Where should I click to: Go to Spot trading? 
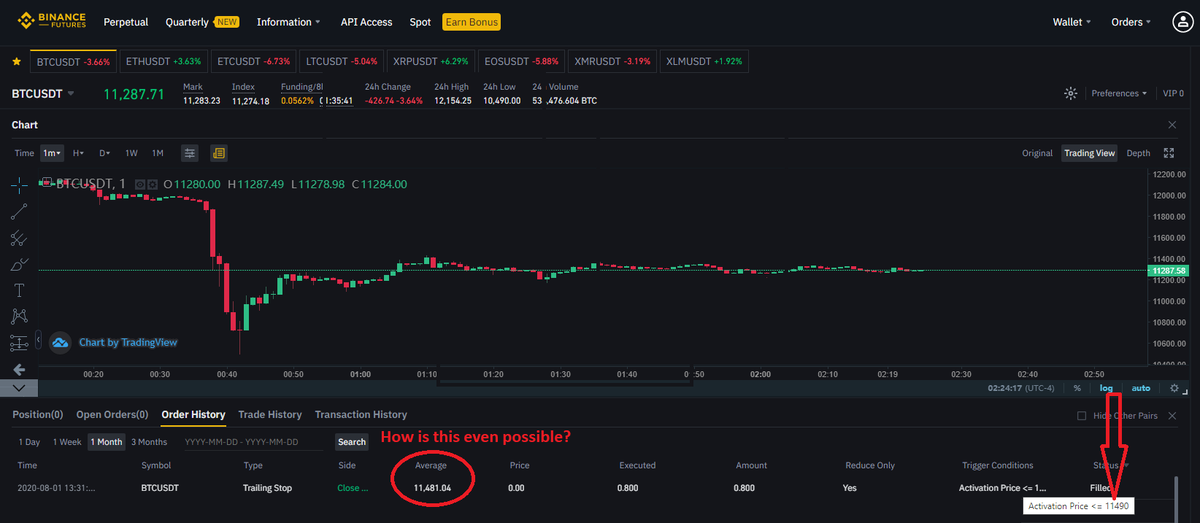[x=420, y=22]
